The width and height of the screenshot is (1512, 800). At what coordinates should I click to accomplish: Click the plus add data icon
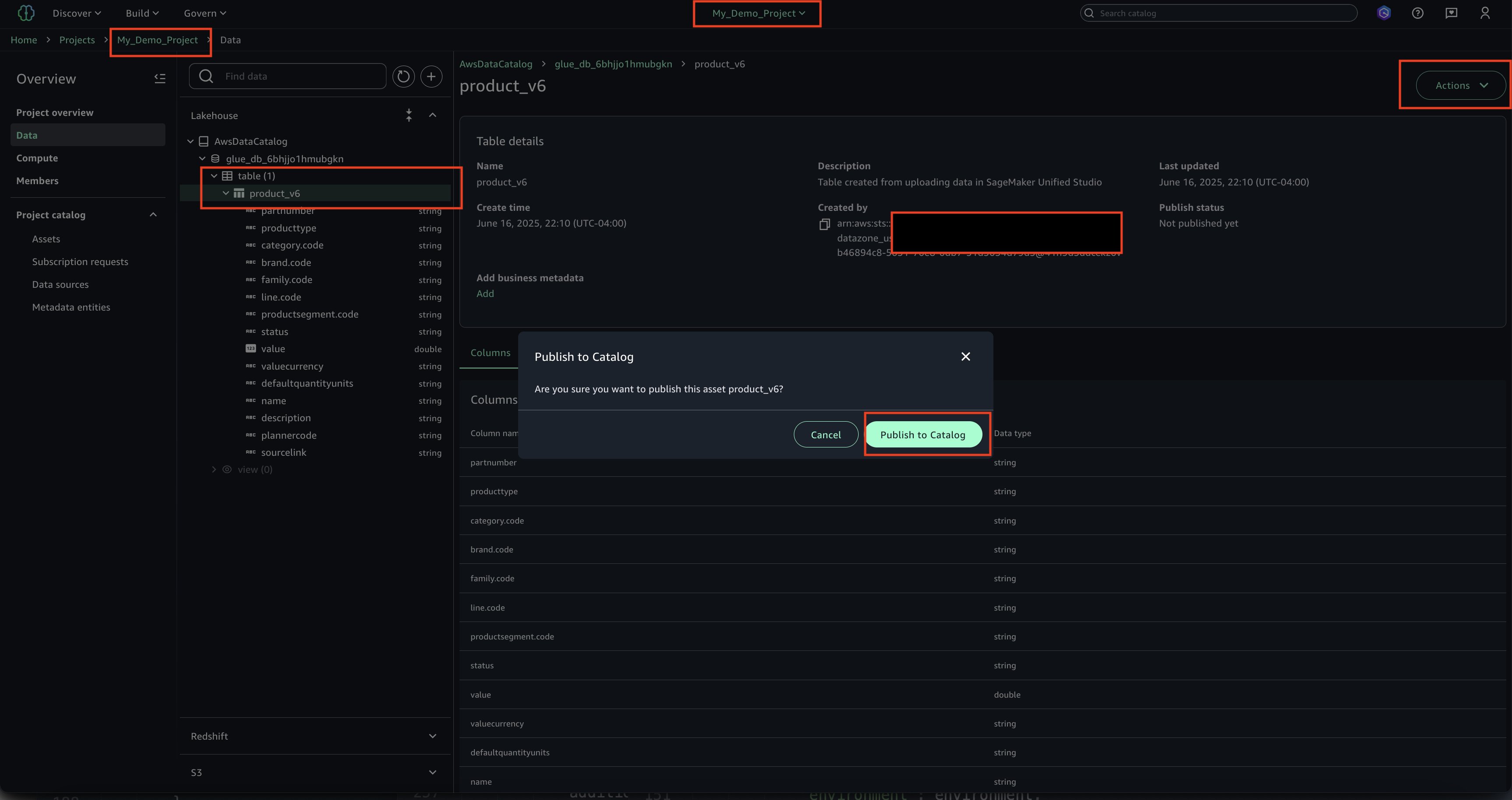point(431,76)
